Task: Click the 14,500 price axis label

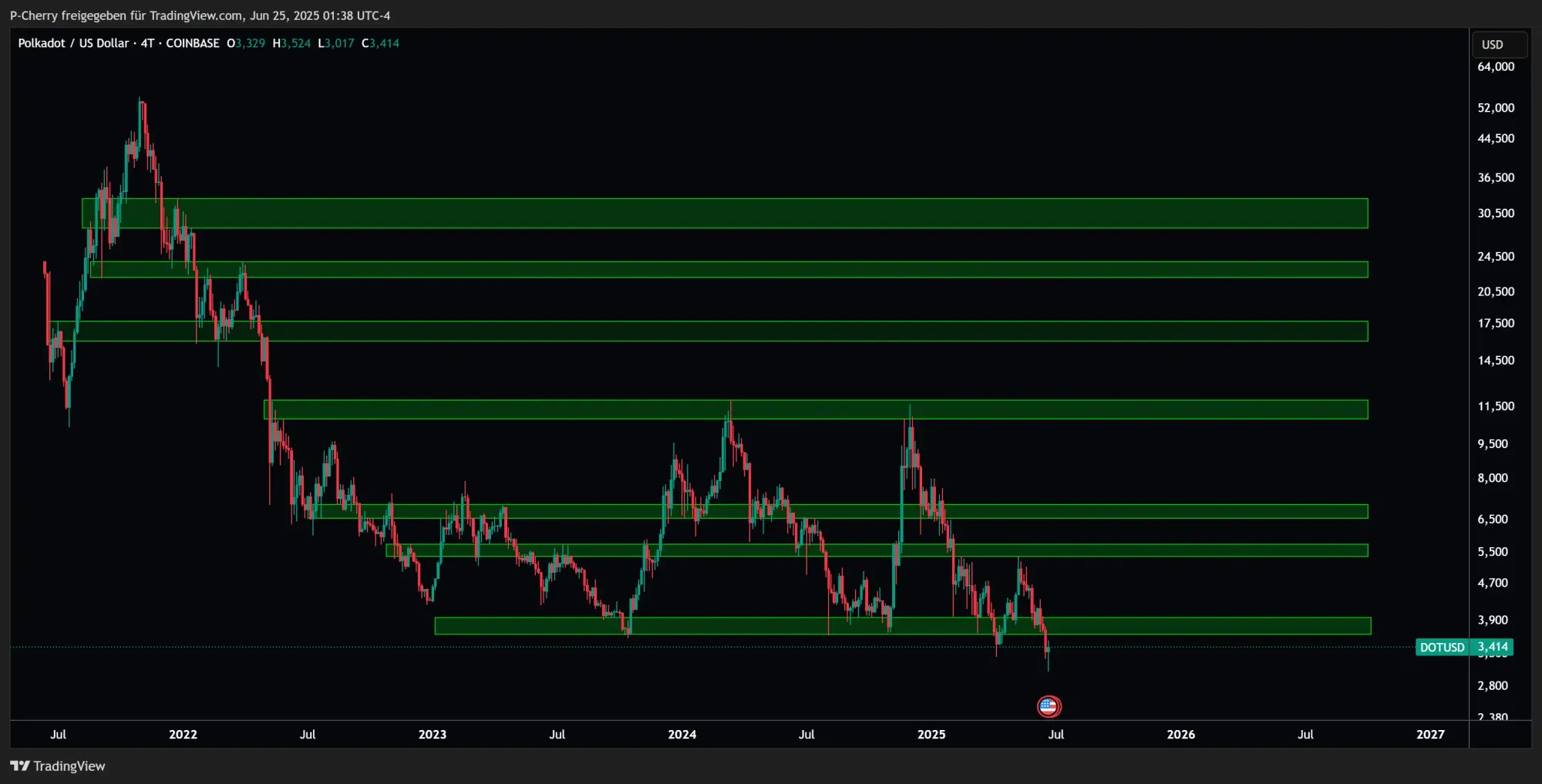Action: click(x=1496, y=361)
